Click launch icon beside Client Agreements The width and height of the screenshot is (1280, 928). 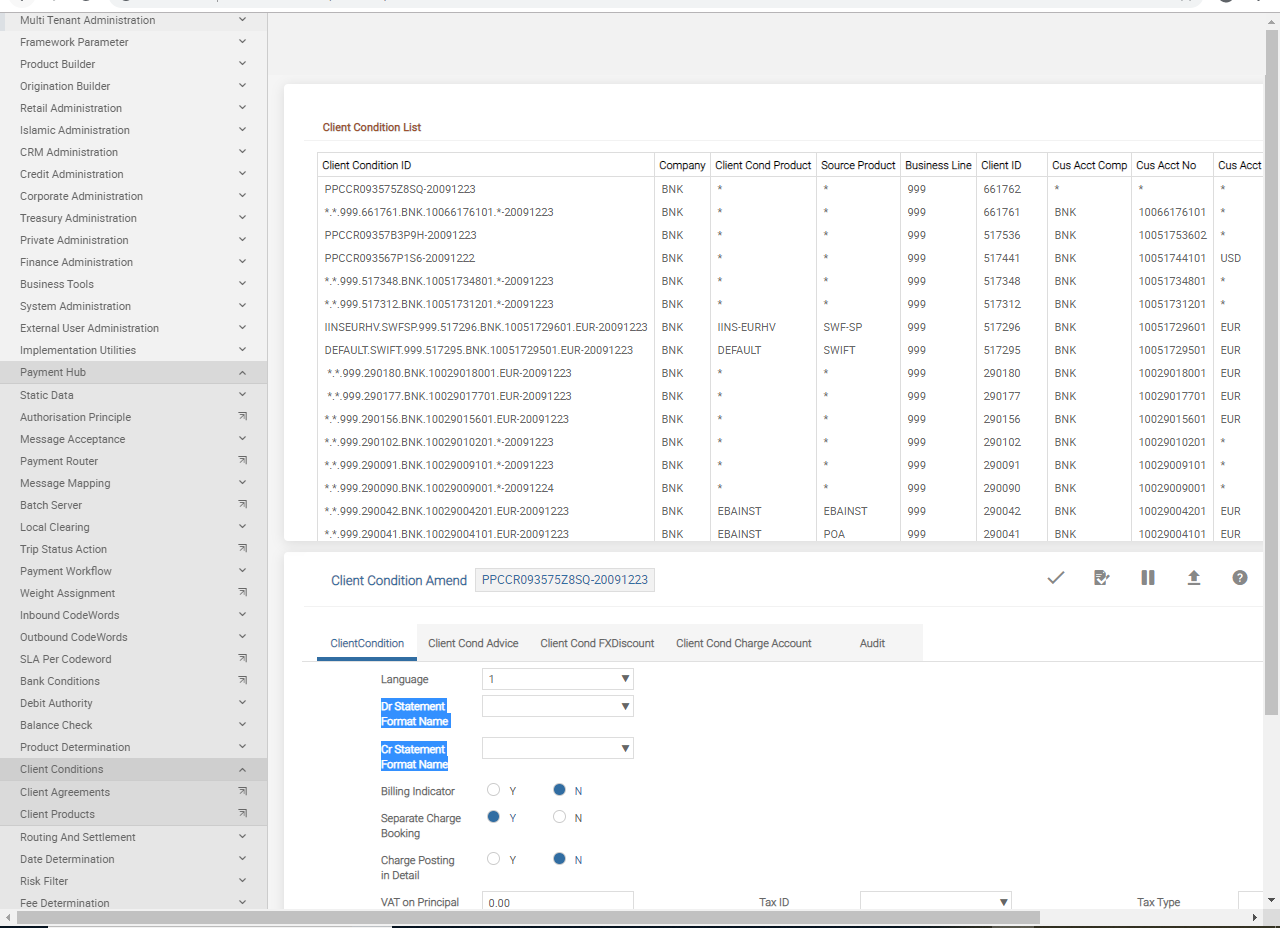(242, 792)
